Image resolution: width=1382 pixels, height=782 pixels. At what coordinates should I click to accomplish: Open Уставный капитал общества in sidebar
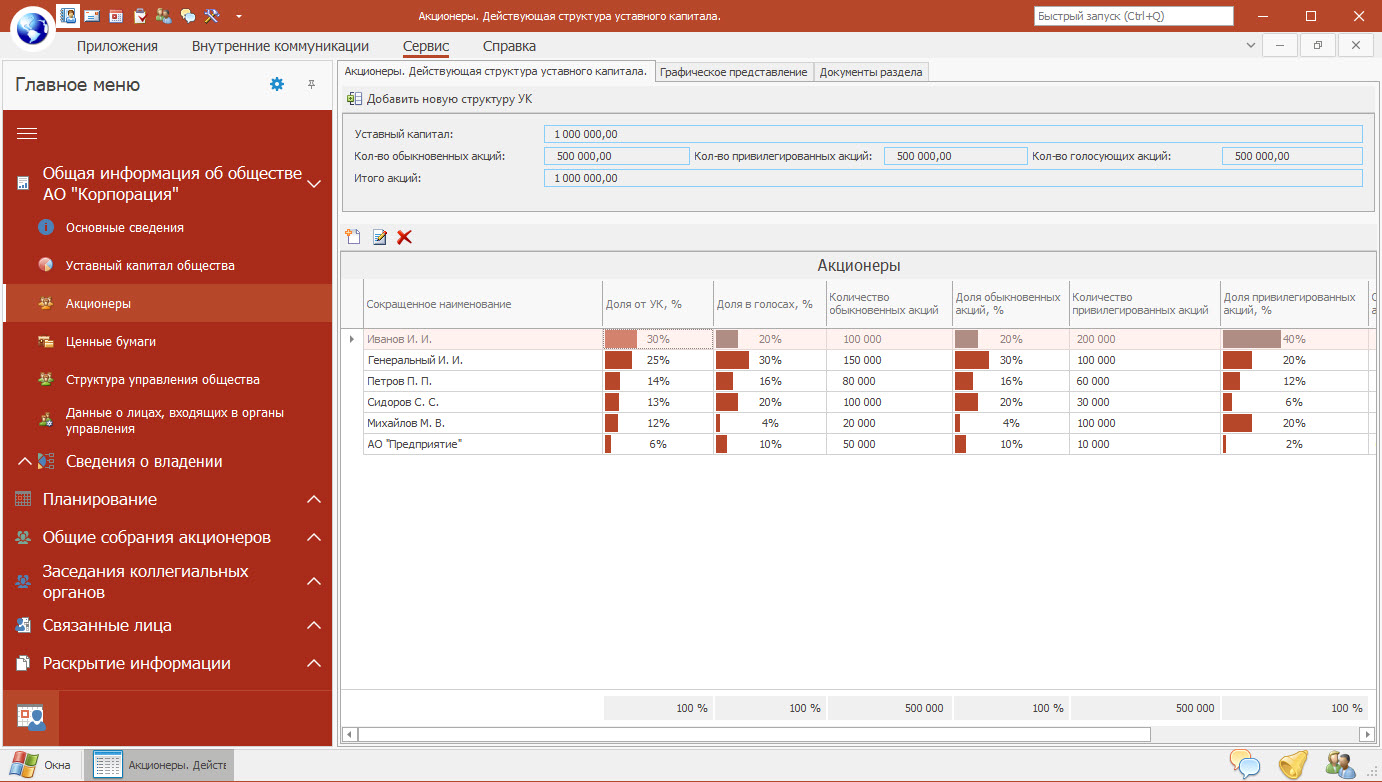(150, 266)
